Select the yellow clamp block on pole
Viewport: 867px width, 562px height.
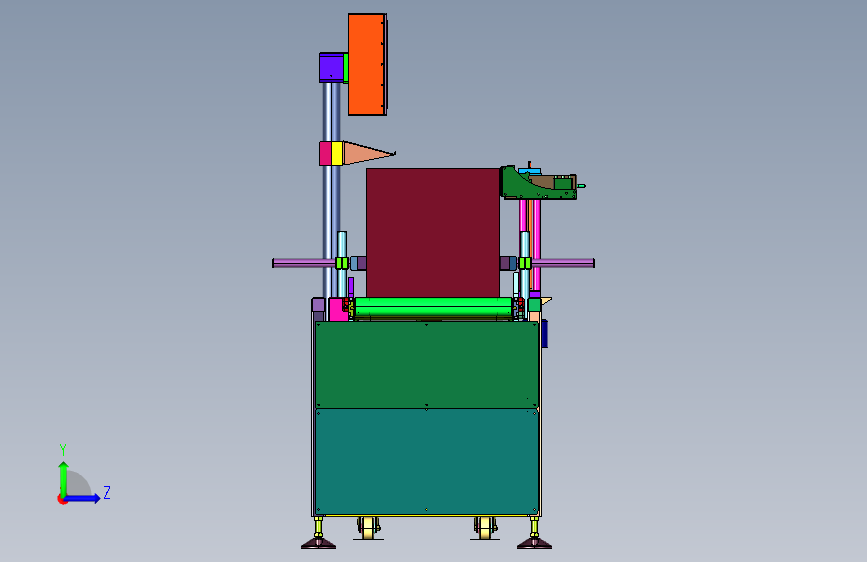(x=337, y=153)
